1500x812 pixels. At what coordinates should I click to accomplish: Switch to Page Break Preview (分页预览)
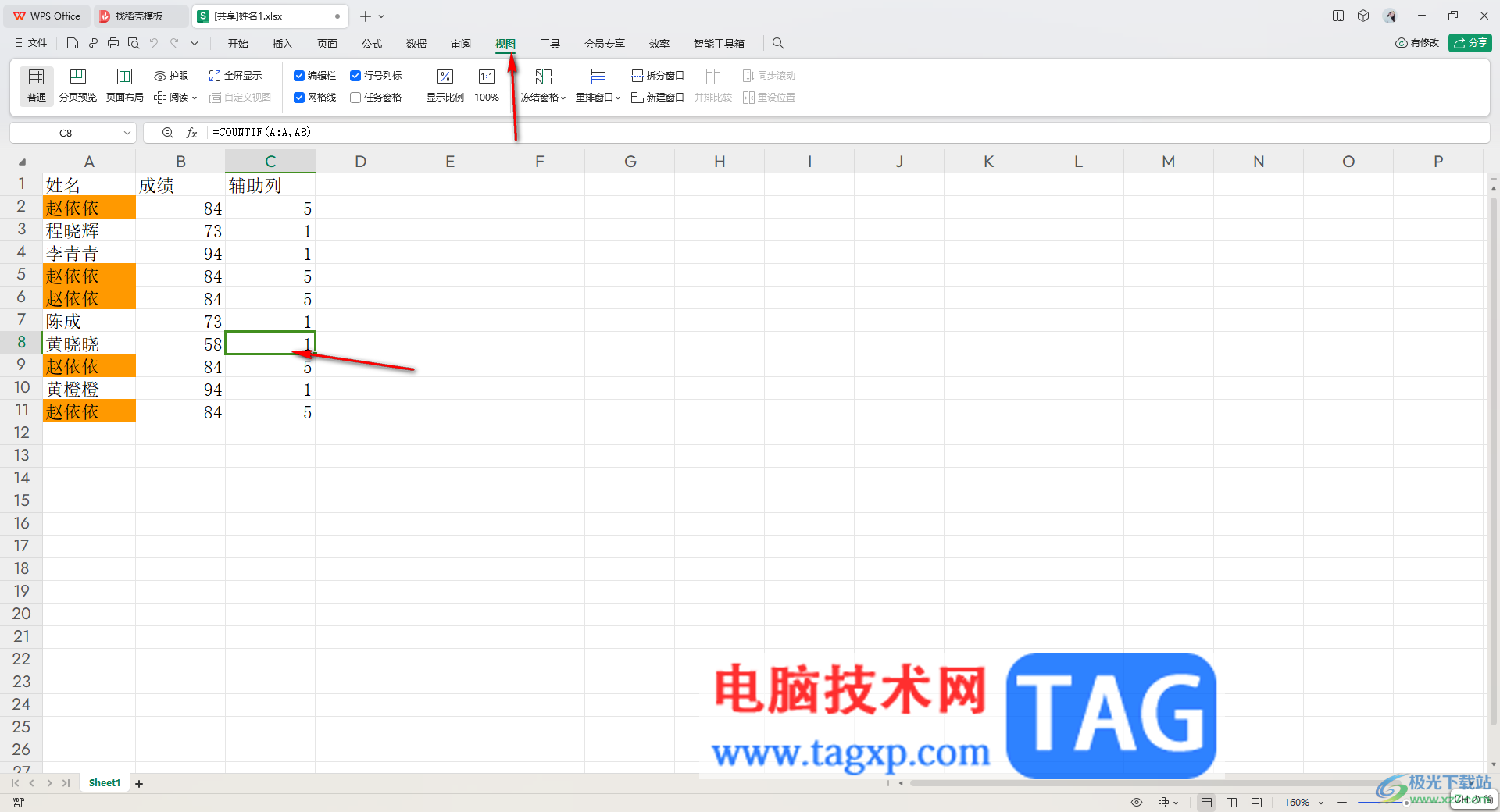78,85
